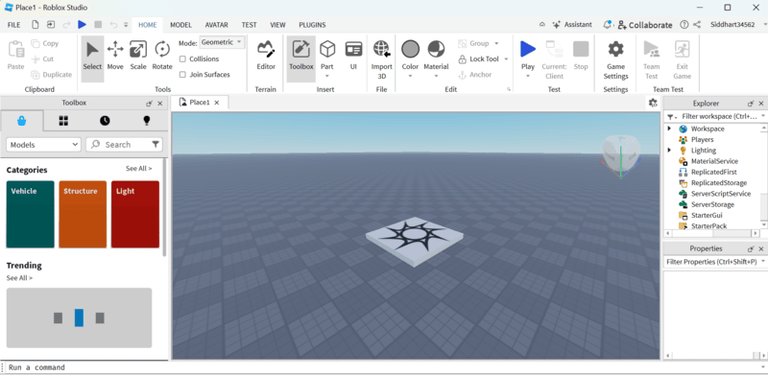Expand the Lighting tree node
The height and width of the screenshot is (376, 768).
669,150
